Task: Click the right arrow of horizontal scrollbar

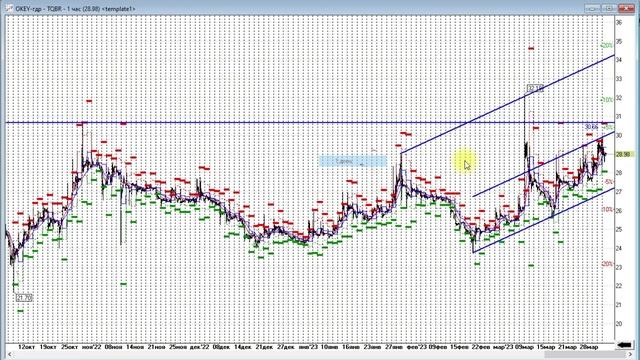Action: click(x=630, y=355)
